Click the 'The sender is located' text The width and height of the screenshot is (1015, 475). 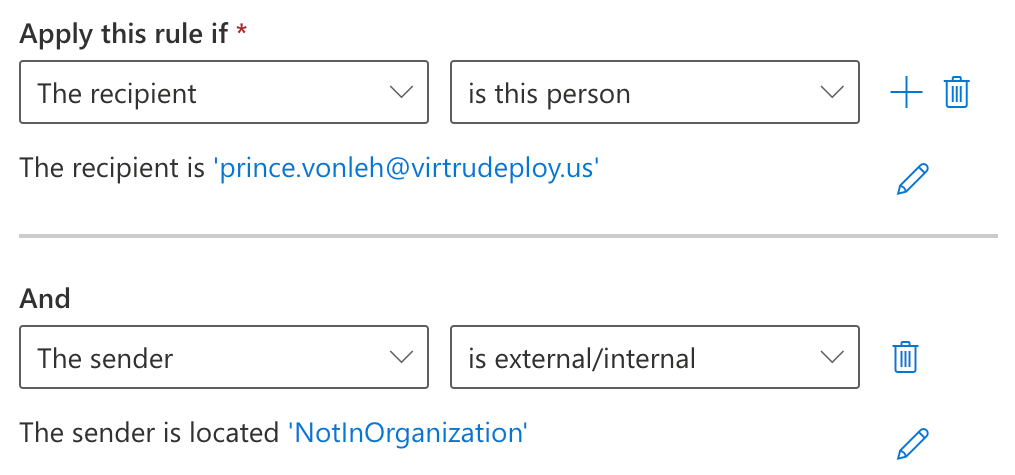[149, 432]
